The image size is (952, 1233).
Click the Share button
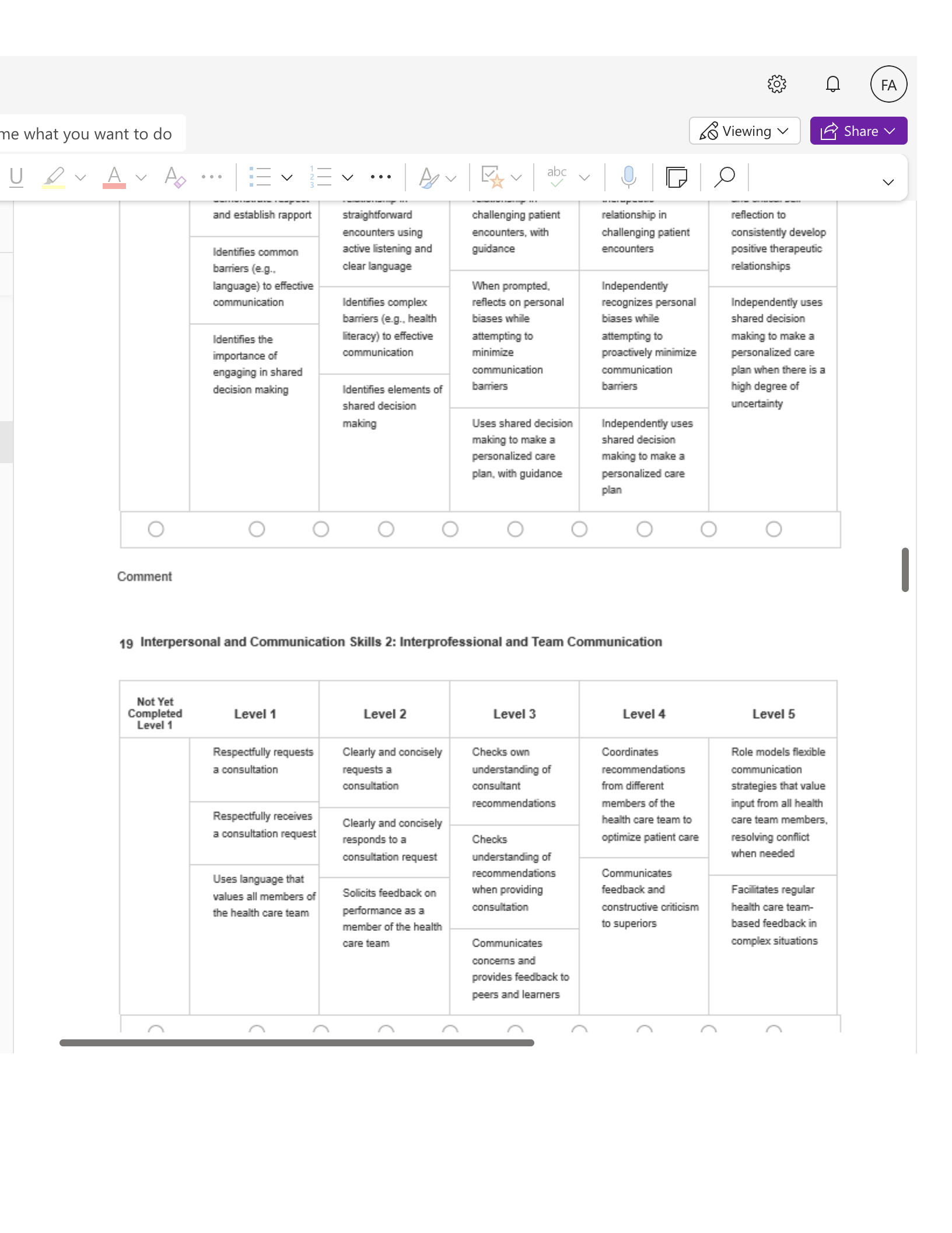pos(858,131)
